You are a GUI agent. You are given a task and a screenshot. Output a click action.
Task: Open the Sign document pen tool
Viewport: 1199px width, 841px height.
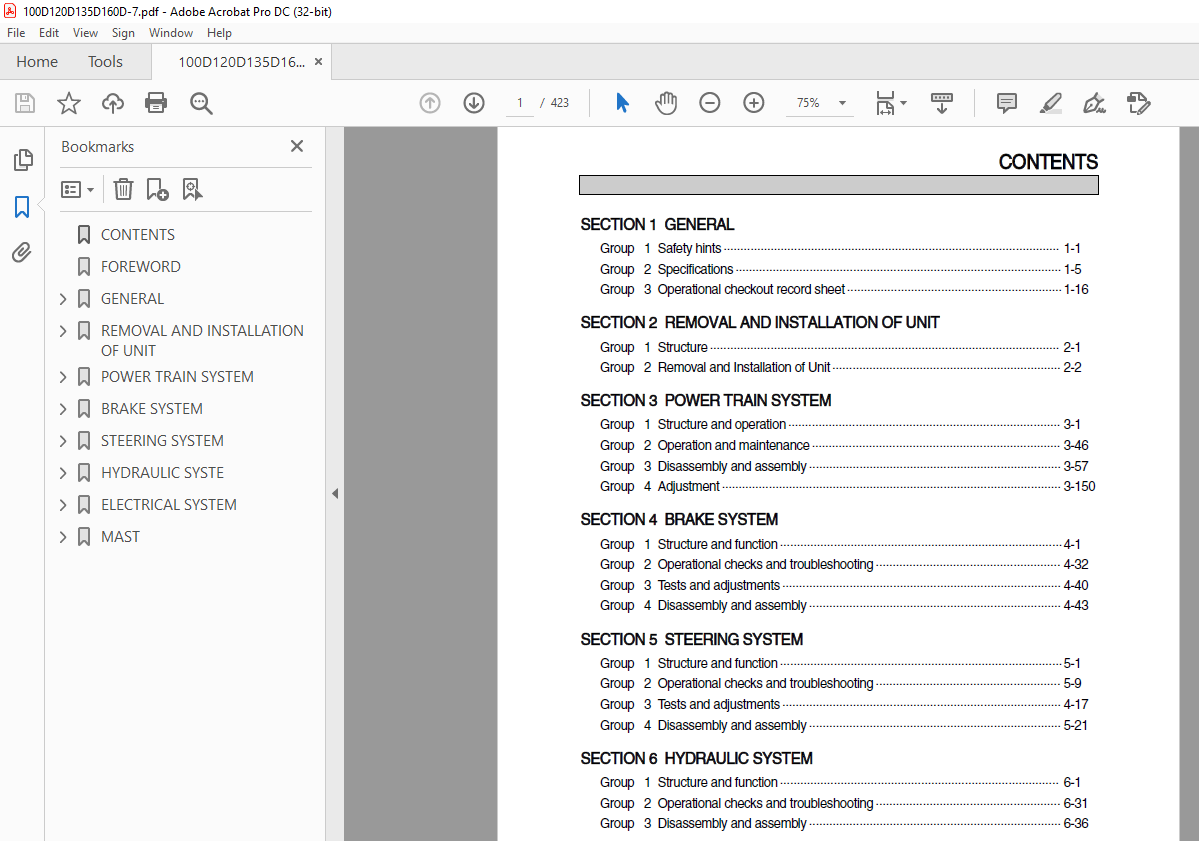[1094, 102]
